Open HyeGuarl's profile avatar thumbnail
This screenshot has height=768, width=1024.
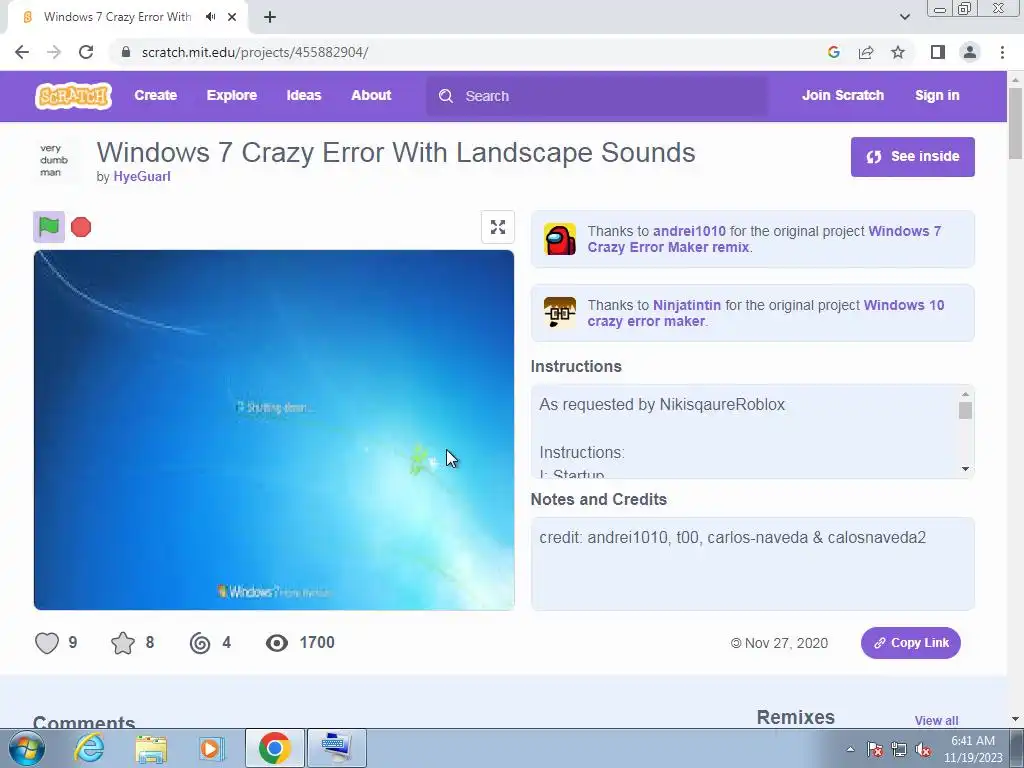(x=54, y=160)
